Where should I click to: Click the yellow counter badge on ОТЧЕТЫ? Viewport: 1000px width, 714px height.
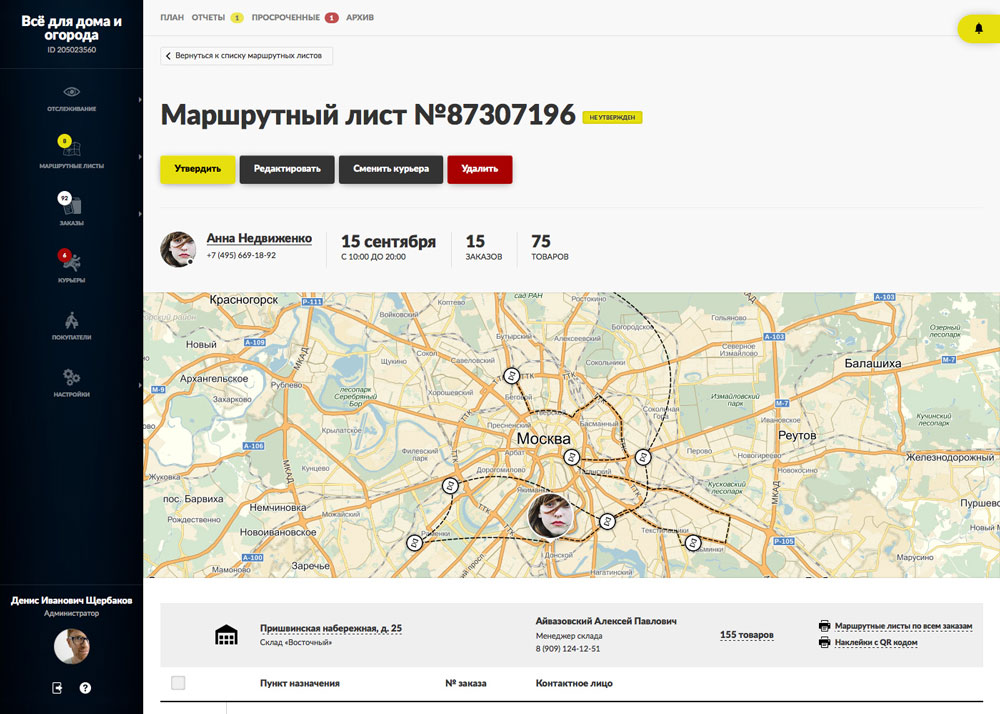tap(237, 18)
